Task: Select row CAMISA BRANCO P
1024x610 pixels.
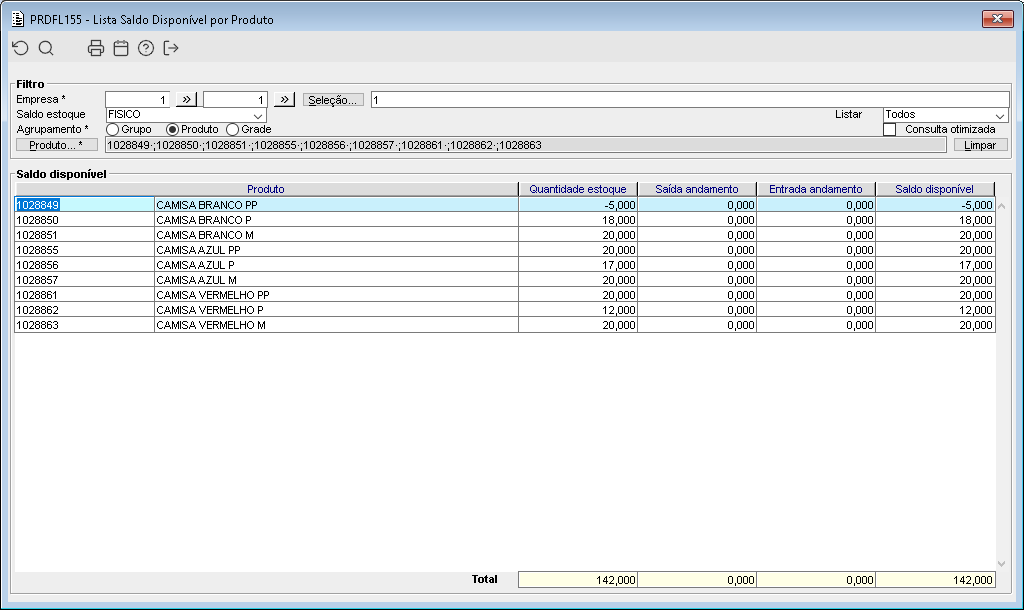Action: coord(336,220)
